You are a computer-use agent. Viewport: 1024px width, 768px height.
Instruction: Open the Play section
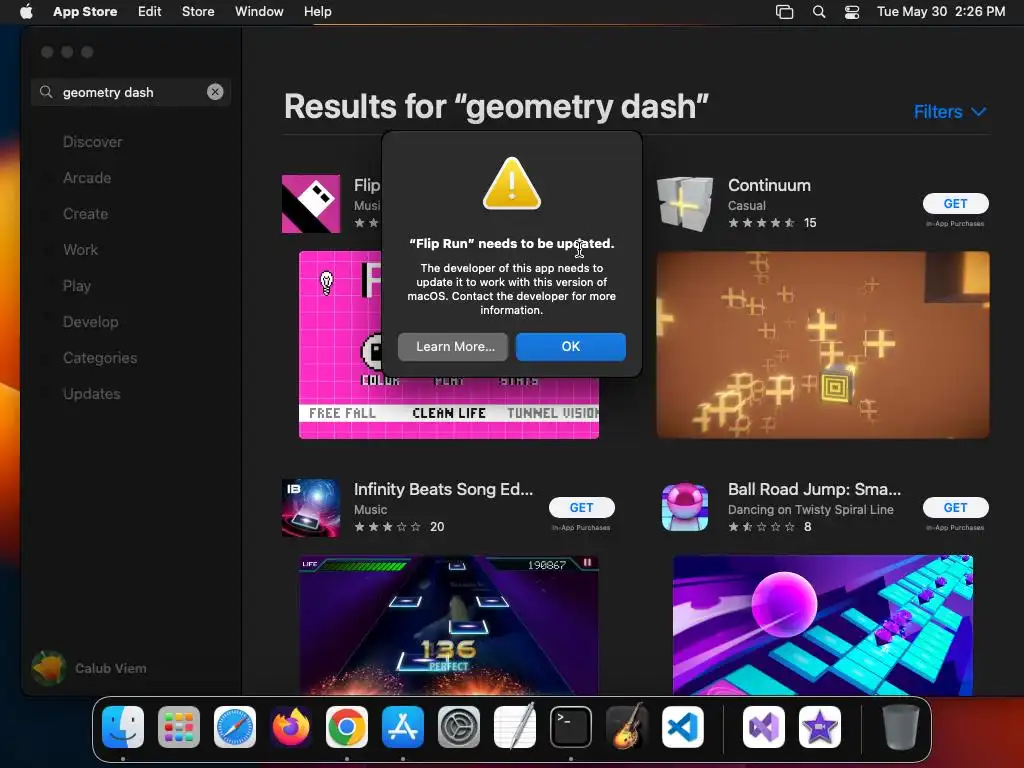click(x=76, y=285)
